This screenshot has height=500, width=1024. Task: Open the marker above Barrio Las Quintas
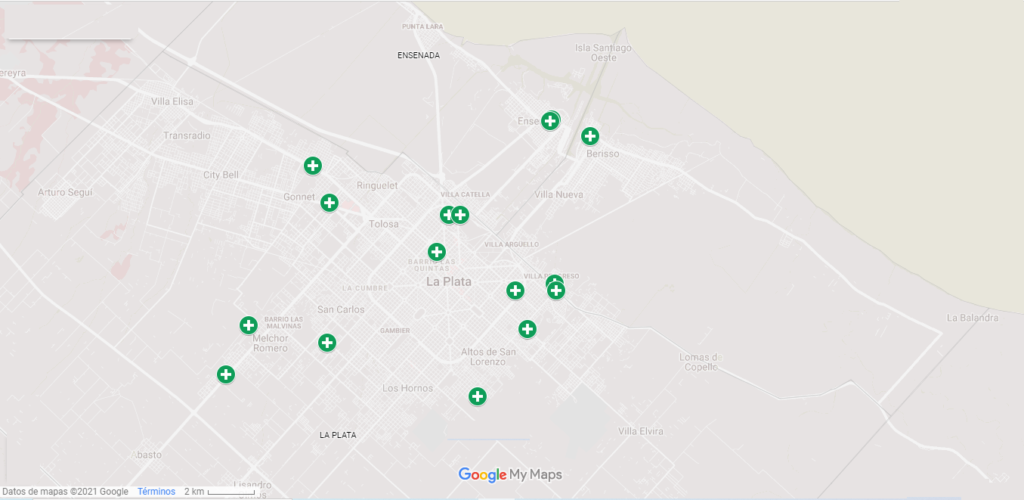(436, 251)
